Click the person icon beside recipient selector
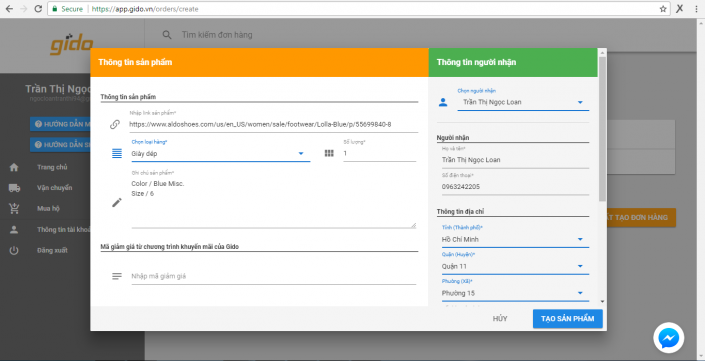Viewport: 705px width, 361px height. 443,103
